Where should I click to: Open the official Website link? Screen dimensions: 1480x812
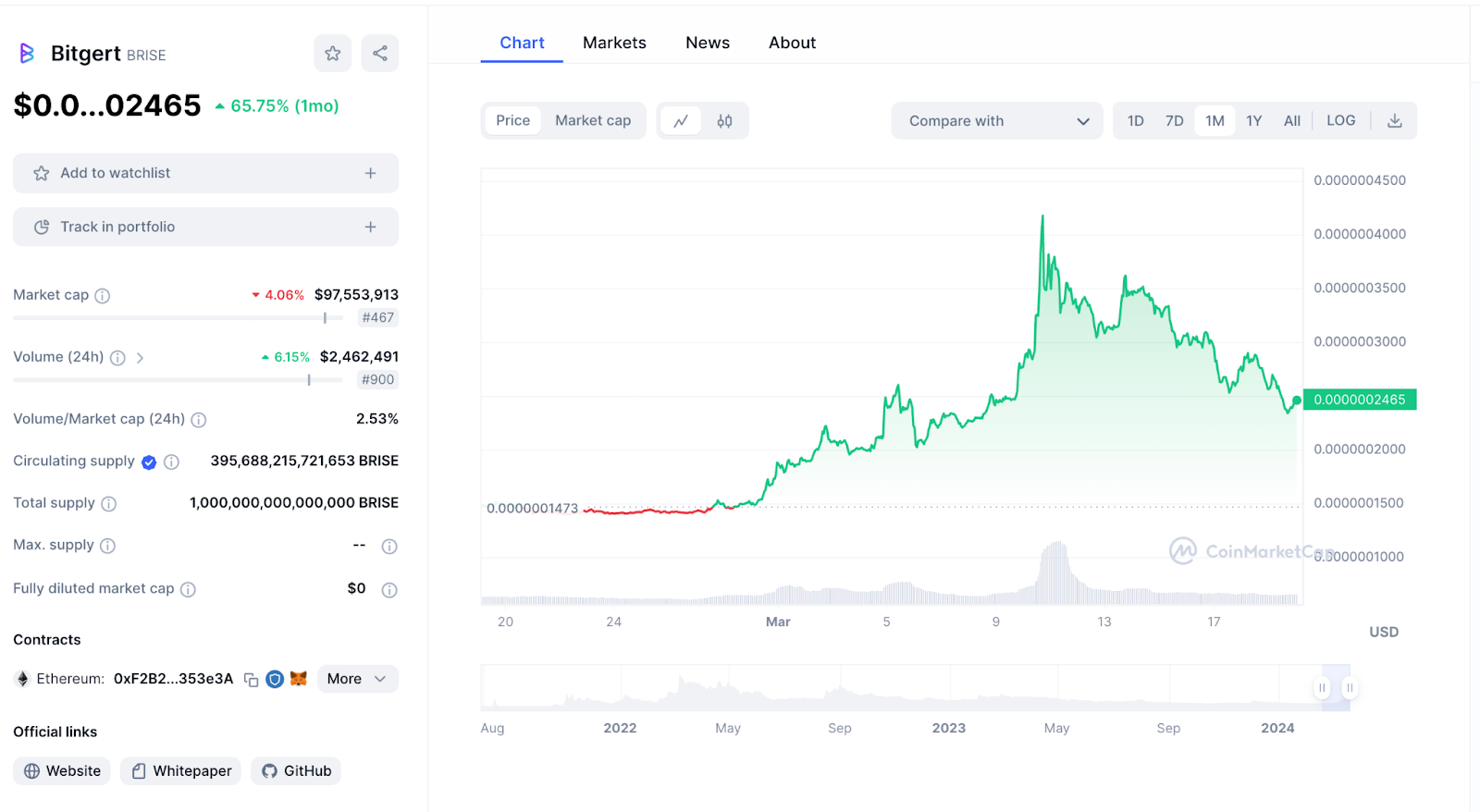pos(62,771)
